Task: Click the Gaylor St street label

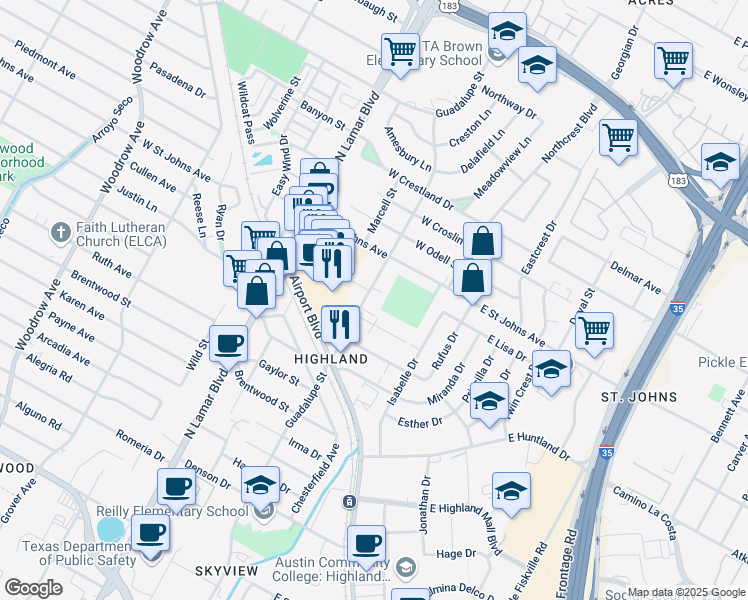Action: pos(279,372)
